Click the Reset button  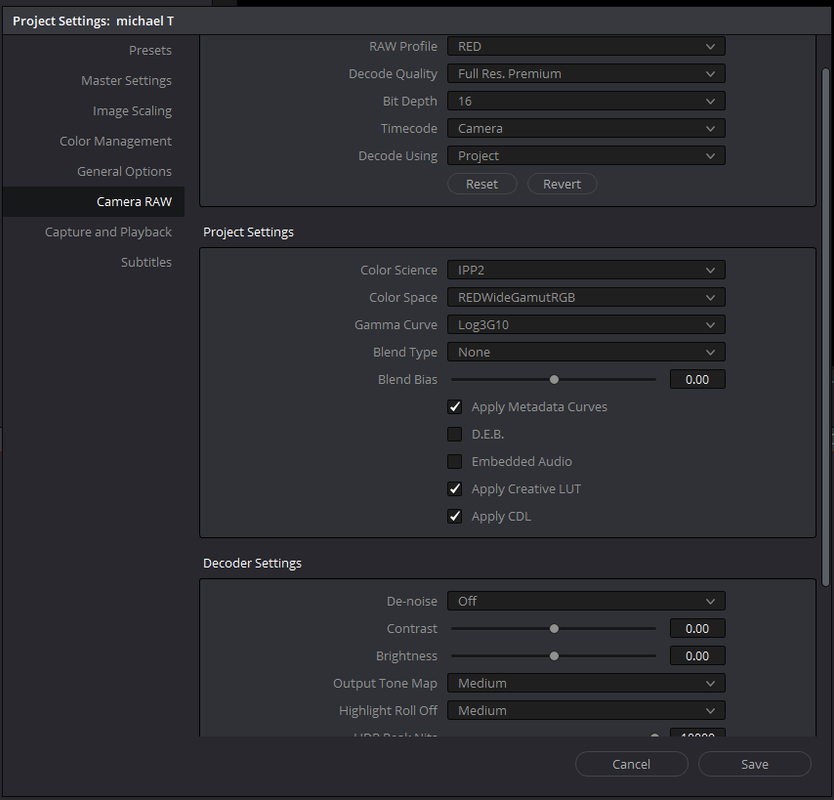click(x=482, y=184)
